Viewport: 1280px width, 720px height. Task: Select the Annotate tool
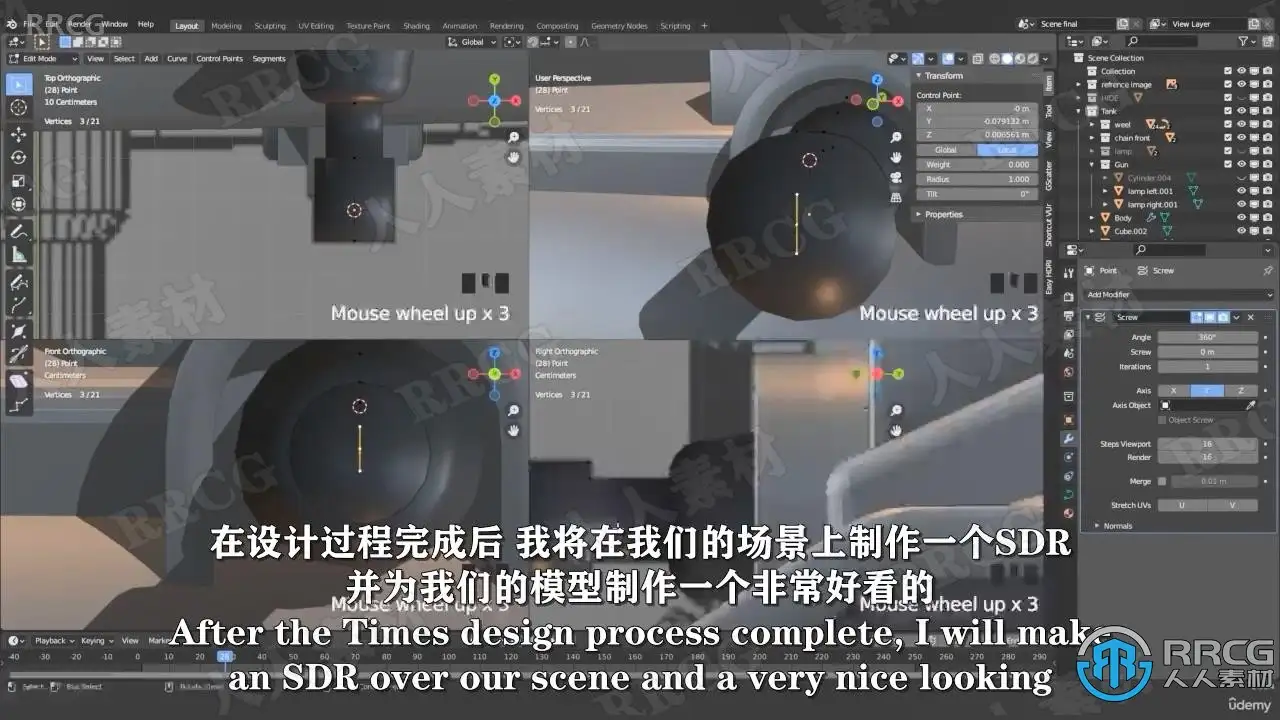click(18, 231)
